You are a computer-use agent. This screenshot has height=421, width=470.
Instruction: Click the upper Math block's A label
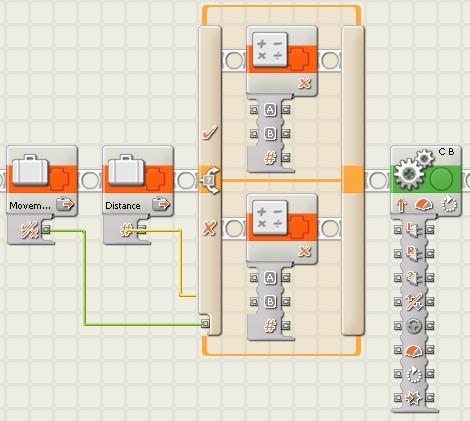tap(270, 110)
